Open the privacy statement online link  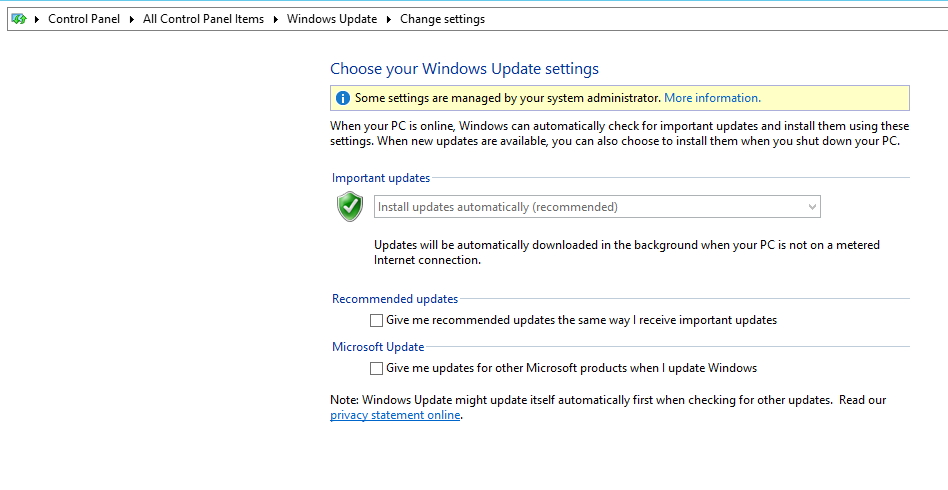click(395, 415)
